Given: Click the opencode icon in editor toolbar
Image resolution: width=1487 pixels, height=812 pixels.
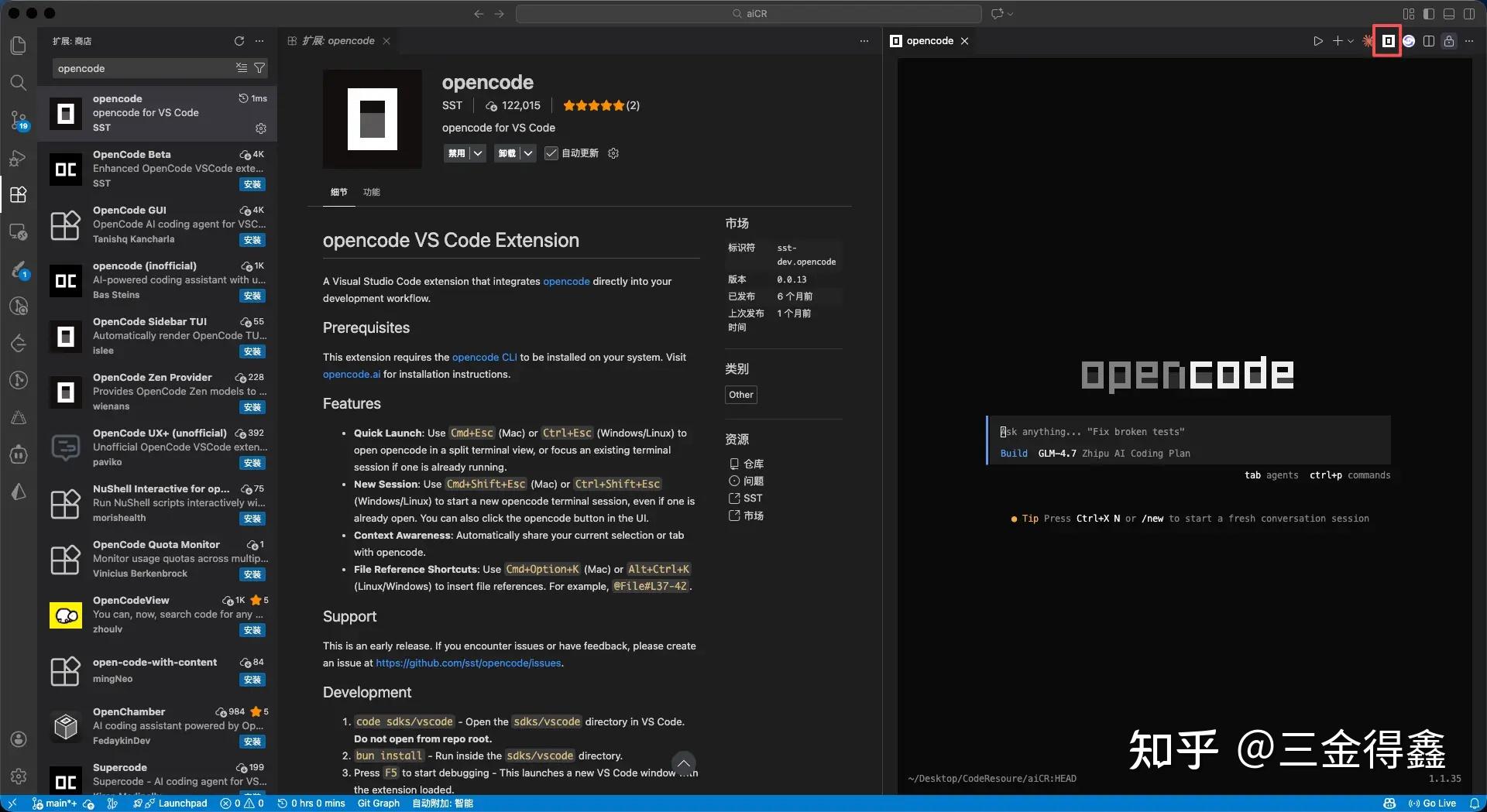Looking at the screenshot, I should (1388, 41).
